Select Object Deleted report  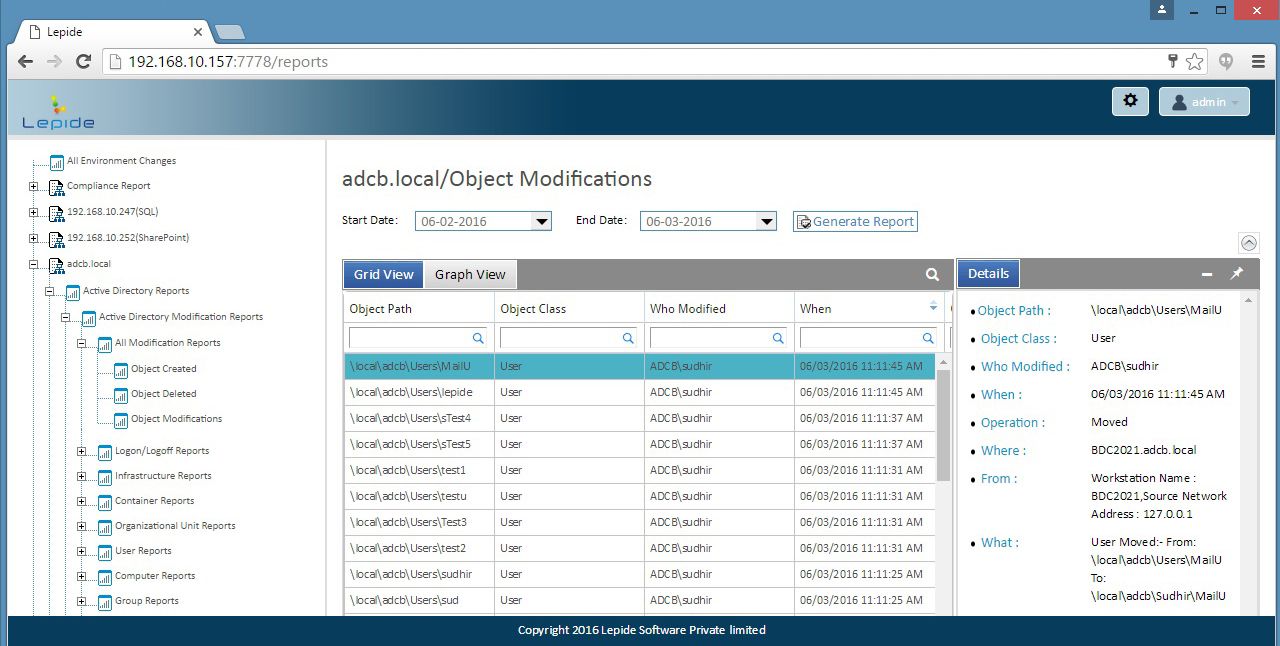pos(163,394)
